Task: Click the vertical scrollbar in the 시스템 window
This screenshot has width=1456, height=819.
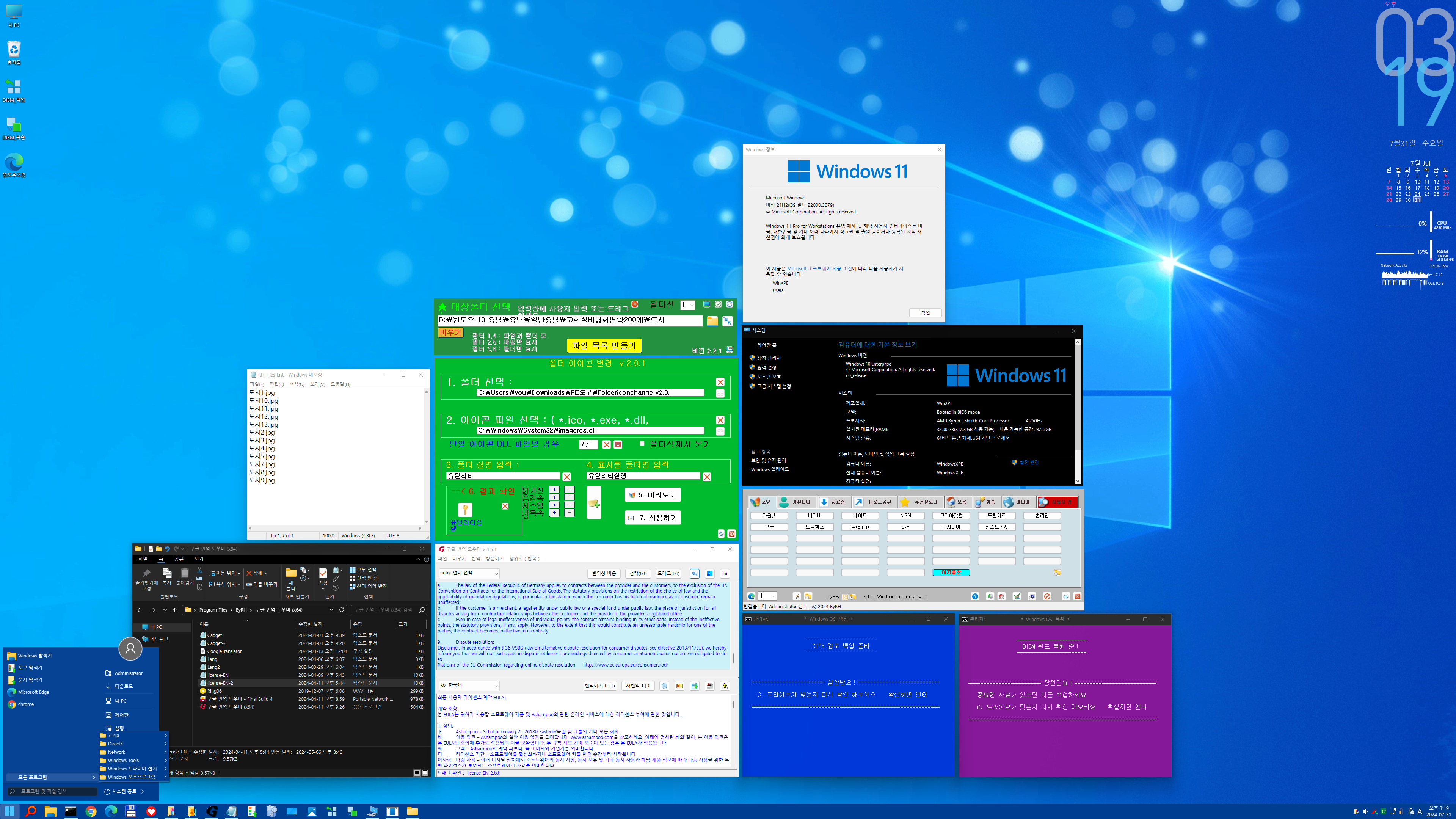Action: pos(1077,411)
